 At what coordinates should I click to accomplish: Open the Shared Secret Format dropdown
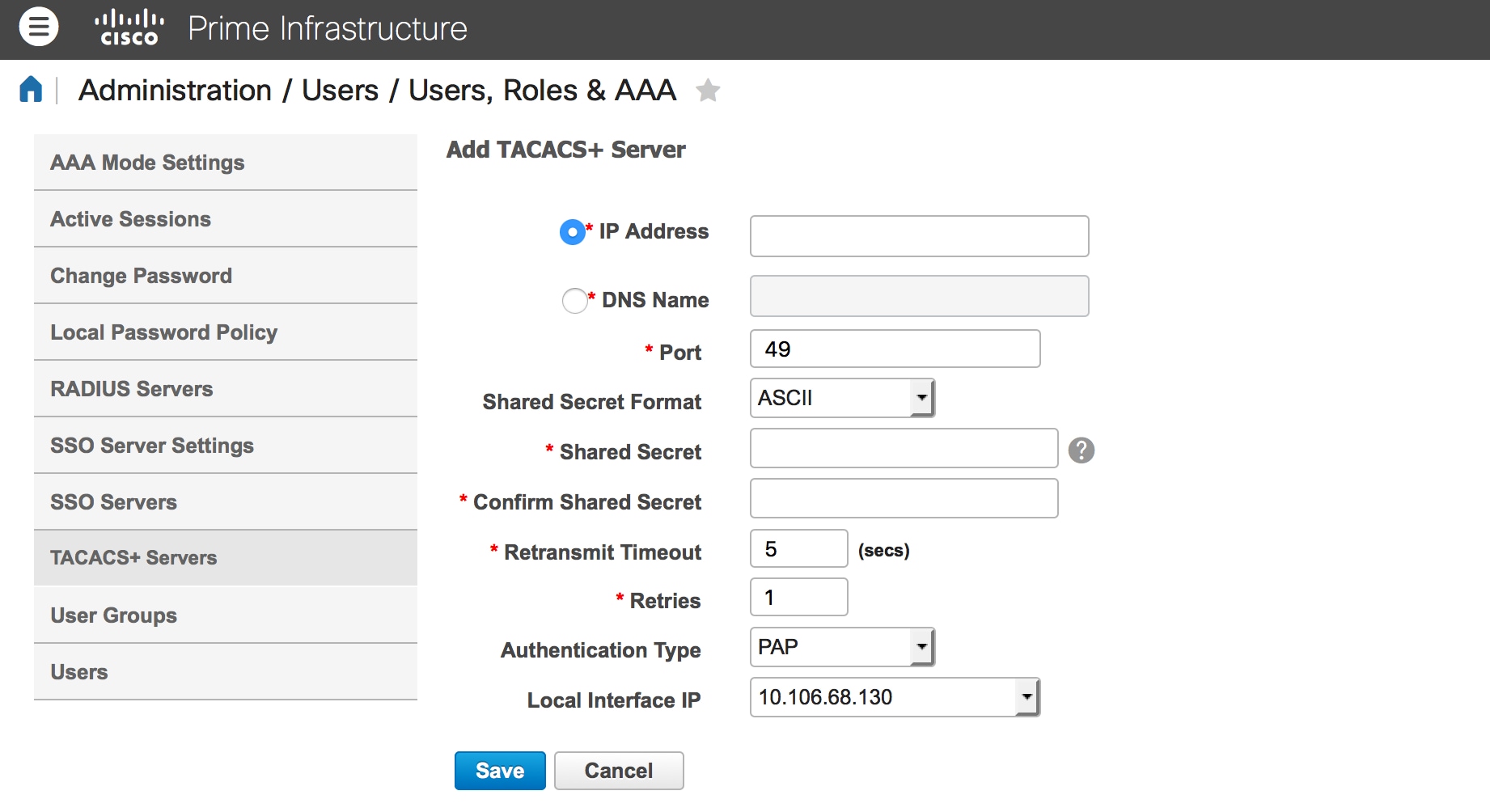(842, 398)
